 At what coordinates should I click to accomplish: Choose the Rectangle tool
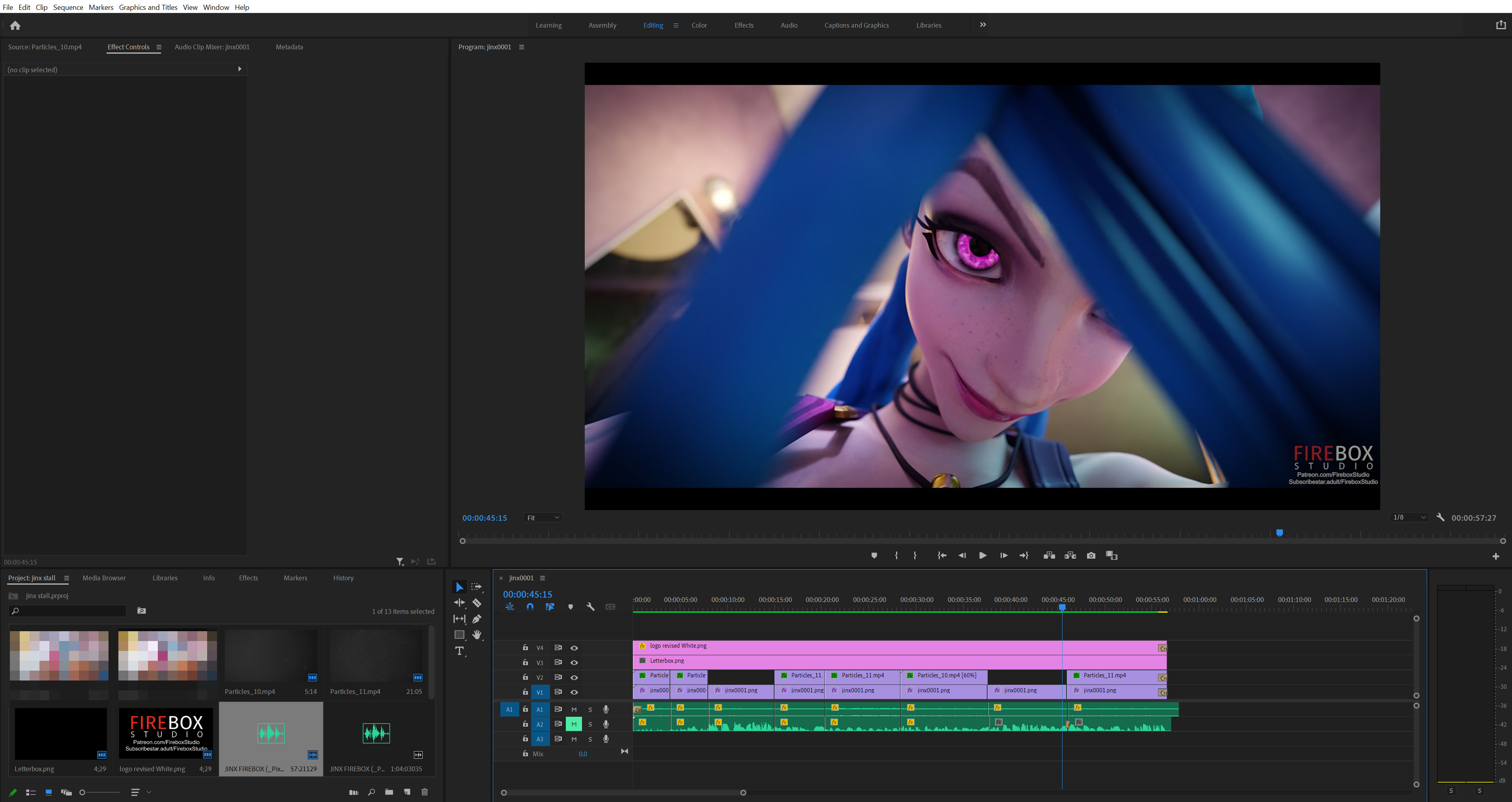[460, 634]
